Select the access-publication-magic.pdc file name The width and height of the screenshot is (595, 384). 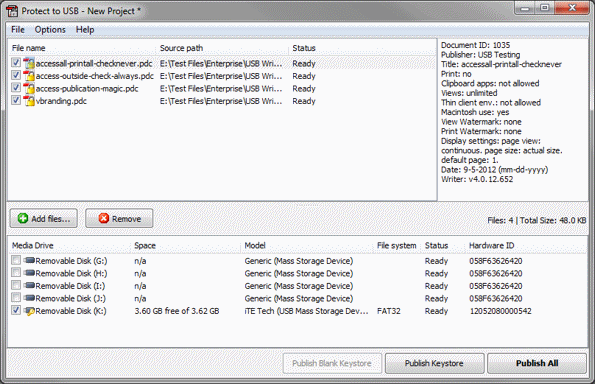[87, 89]
